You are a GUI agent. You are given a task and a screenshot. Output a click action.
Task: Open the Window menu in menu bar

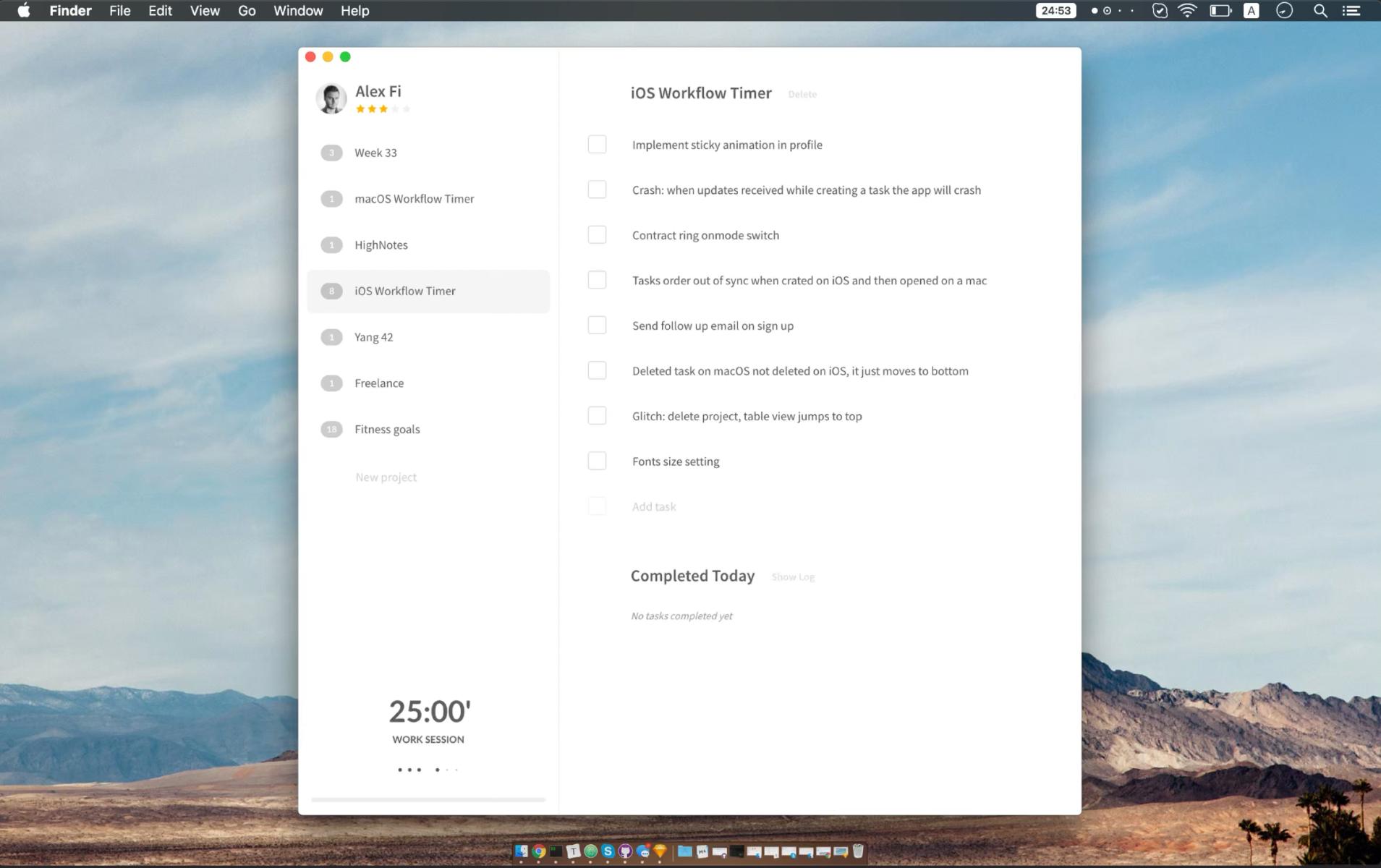coord(297,11)
